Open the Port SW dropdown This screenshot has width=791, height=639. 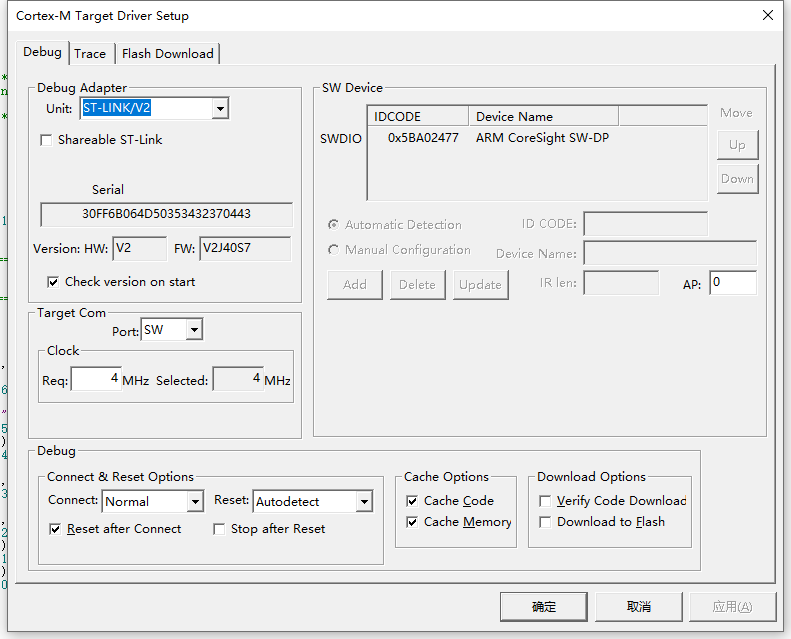pyautogui.click(x=194, y=330)
